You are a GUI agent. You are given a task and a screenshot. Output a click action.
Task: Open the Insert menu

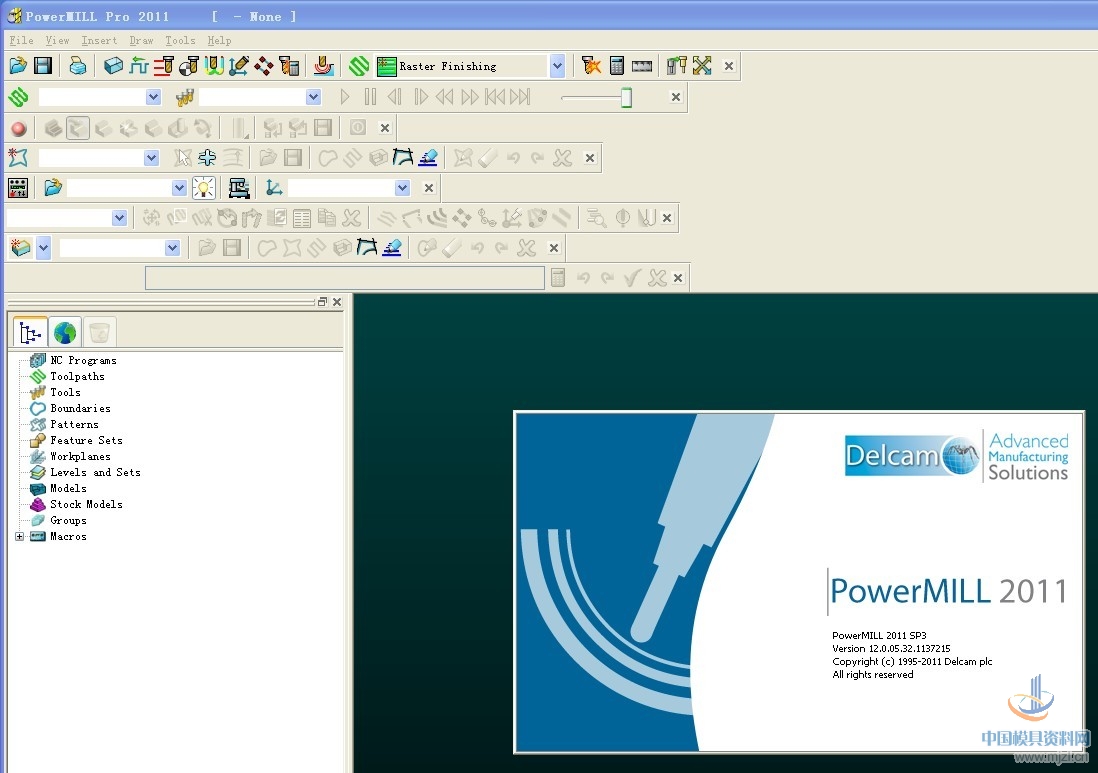pos(99,41)
